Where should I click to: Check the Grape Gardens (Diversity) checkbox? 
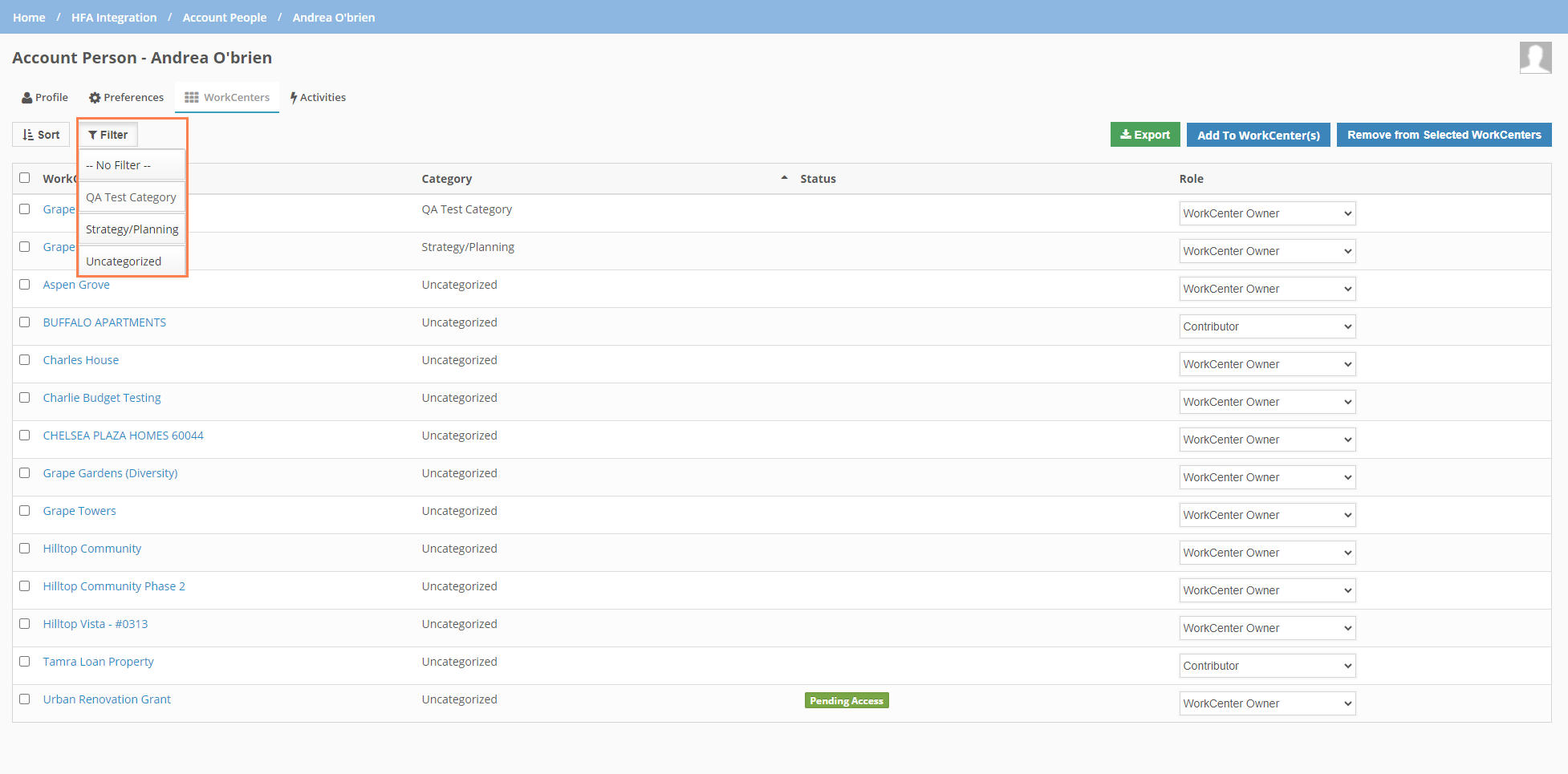(x=25, y=473)
